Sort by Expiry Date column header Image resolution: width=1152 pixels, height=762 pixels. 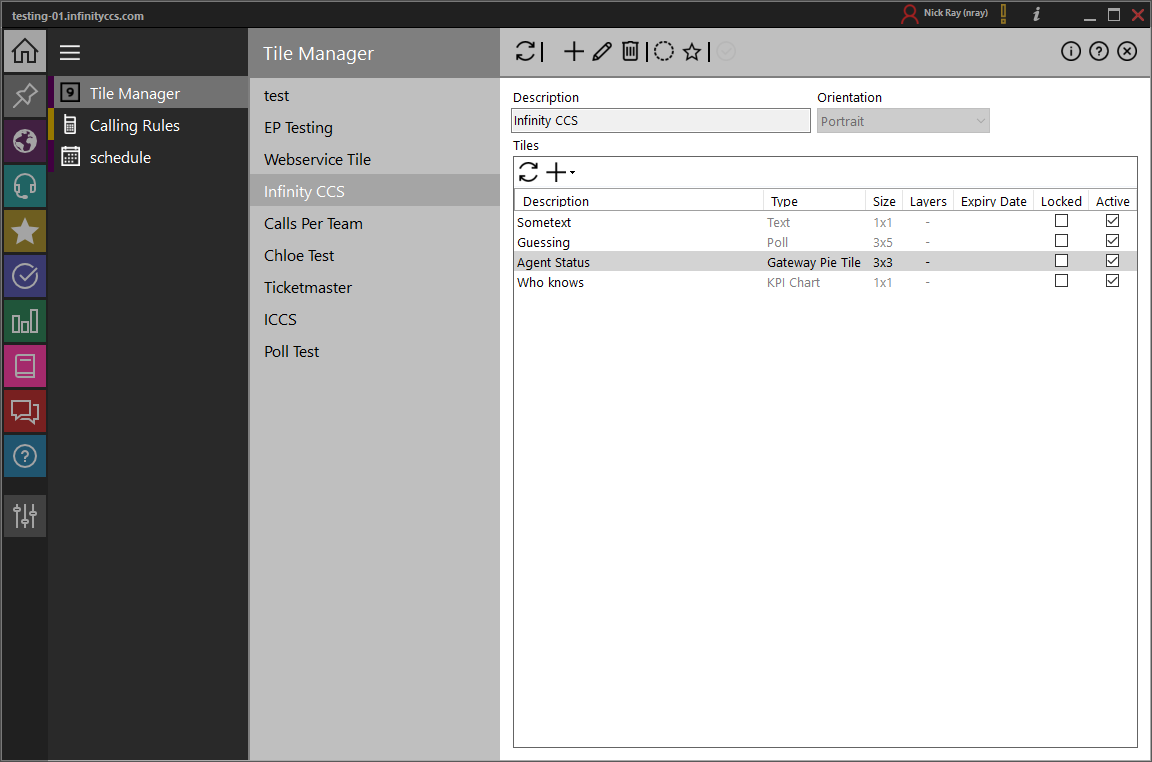click(993, 201)
